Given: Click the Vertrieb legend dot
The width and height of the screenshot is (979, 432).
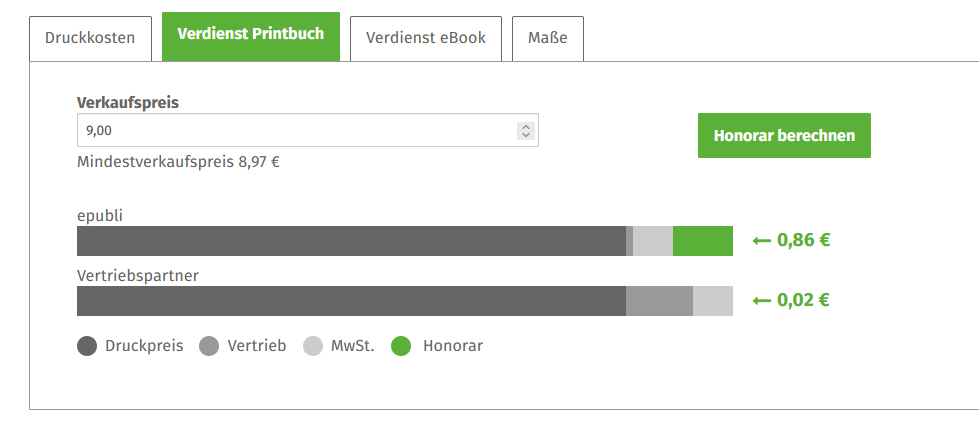Looking at the screenshot, I should [x=209, y=346].
